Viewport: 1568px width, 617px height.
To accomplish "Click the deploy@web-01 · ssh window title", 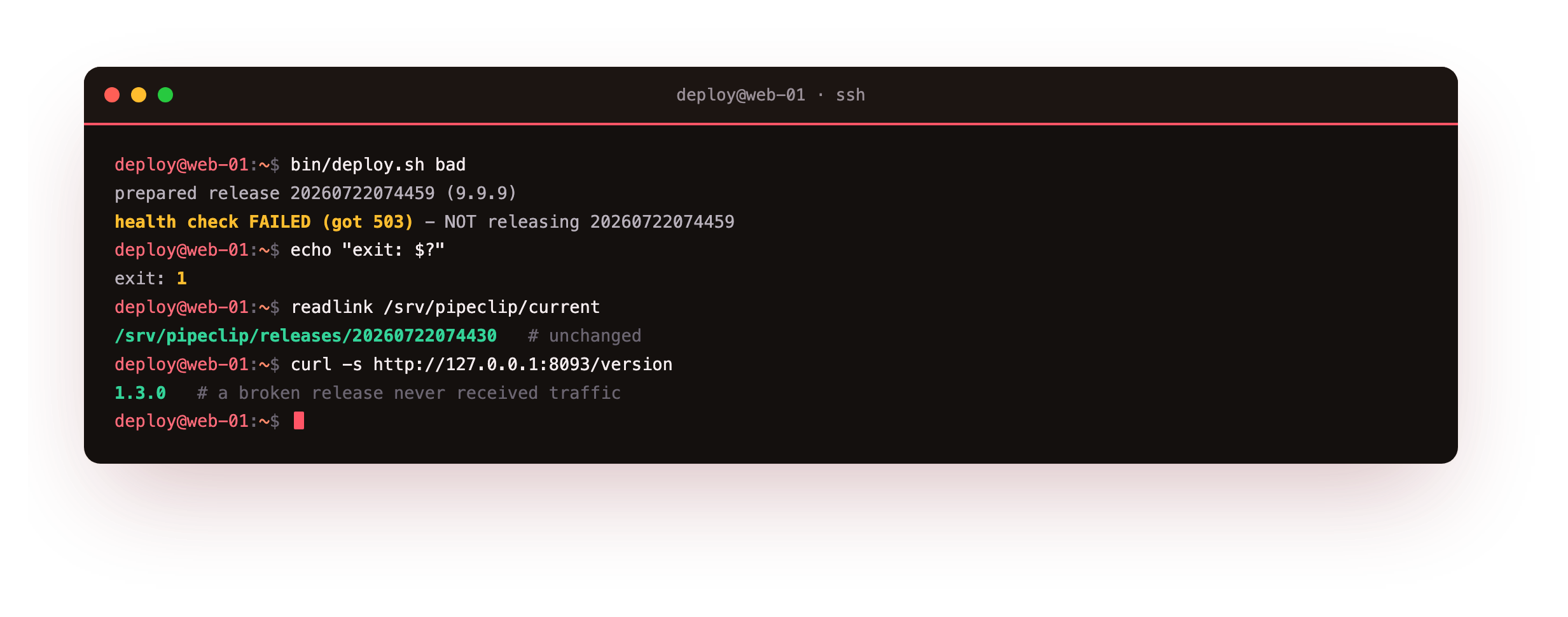I will [770, 95].
